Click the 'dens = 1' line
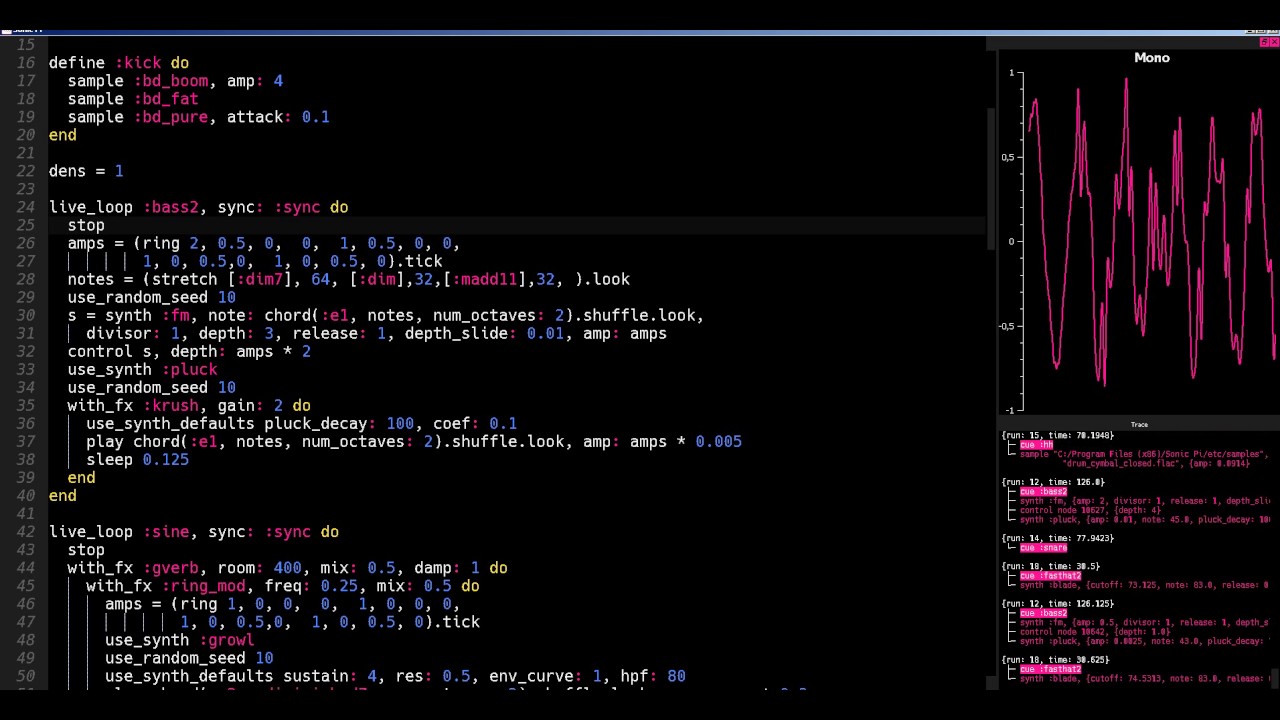The image size is (1280, 720). 86,171
